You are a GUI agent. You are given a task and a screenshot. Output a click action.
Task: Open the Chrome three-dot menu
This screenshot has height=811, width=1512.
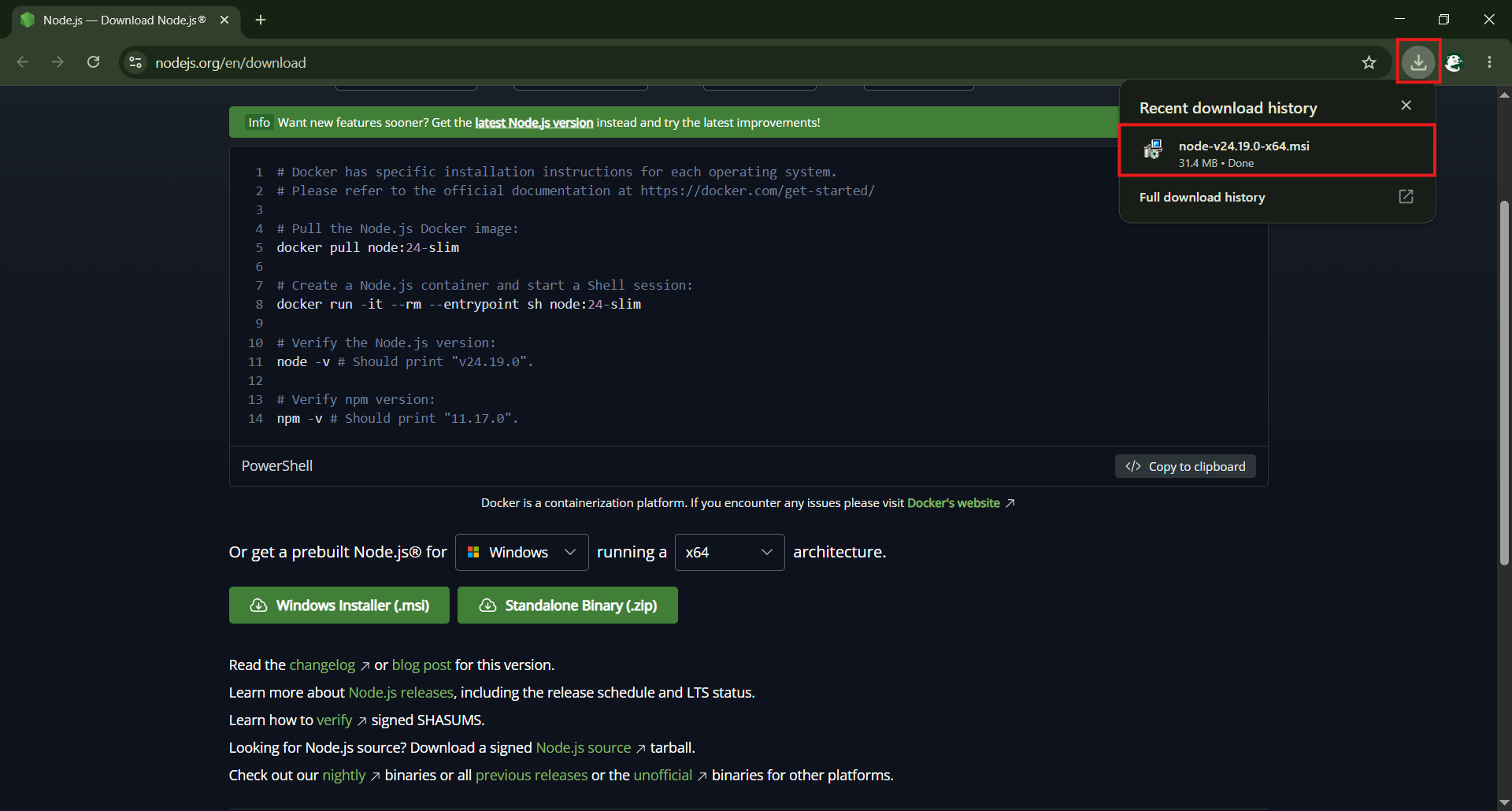click(1489, 62)
